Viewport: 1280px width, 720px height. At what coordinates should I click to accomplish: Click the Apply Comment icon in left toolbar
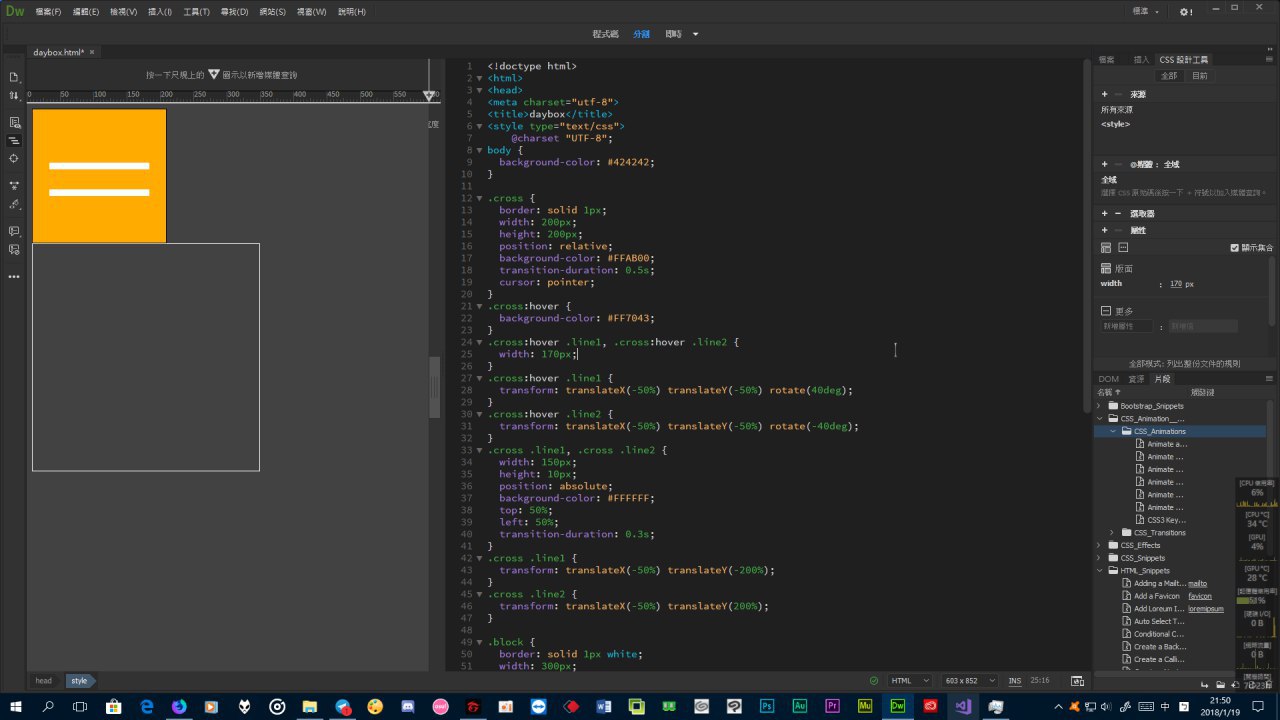(14, 231)
